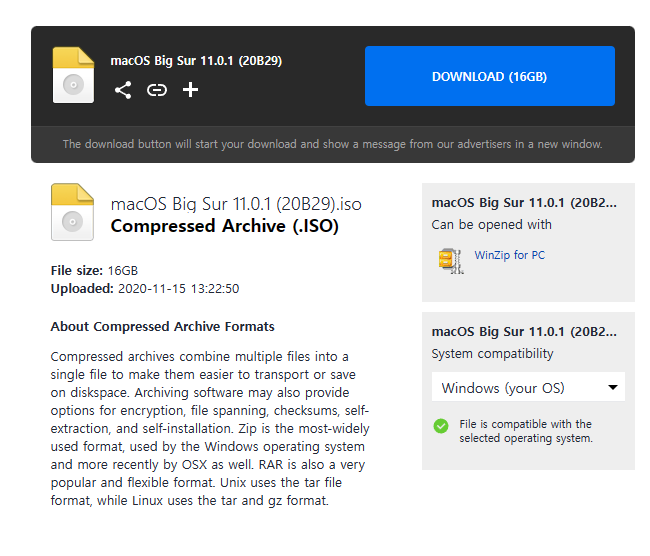Click the ISO file icon in the dark header
Image resolution: width=650 pixels, height=556 pixels.
pyautogui.click(x=73, y=75)
